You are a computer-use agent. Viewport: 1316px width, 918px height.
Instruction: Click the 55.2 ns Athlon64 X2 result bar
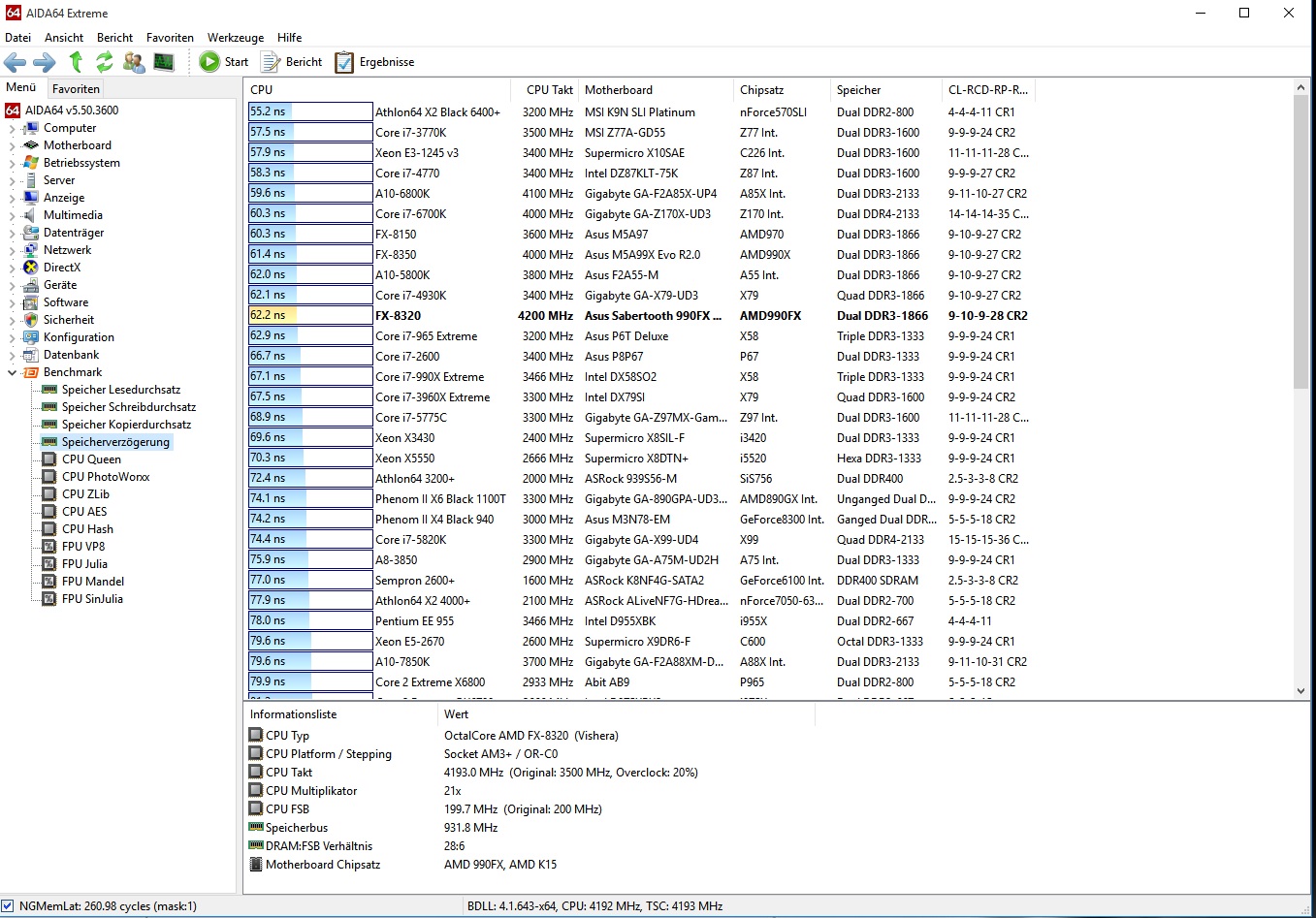point(310,112)
